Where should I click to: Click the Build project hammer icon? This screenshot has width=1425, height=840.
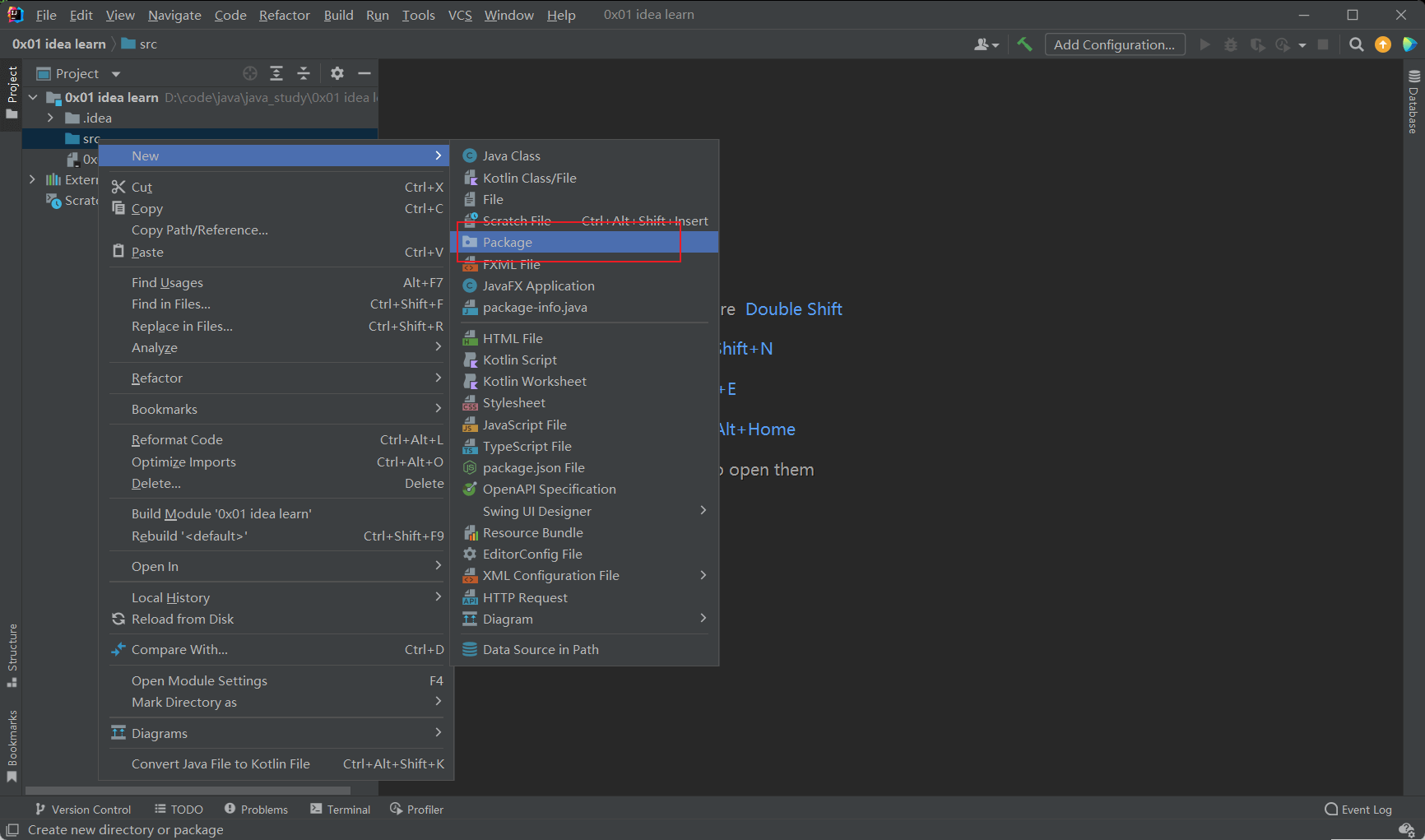coord(1024,44)
